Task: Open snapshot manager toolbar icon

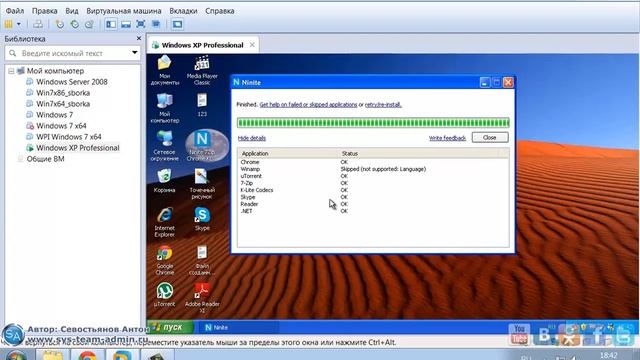Action: tap(89, 24)
